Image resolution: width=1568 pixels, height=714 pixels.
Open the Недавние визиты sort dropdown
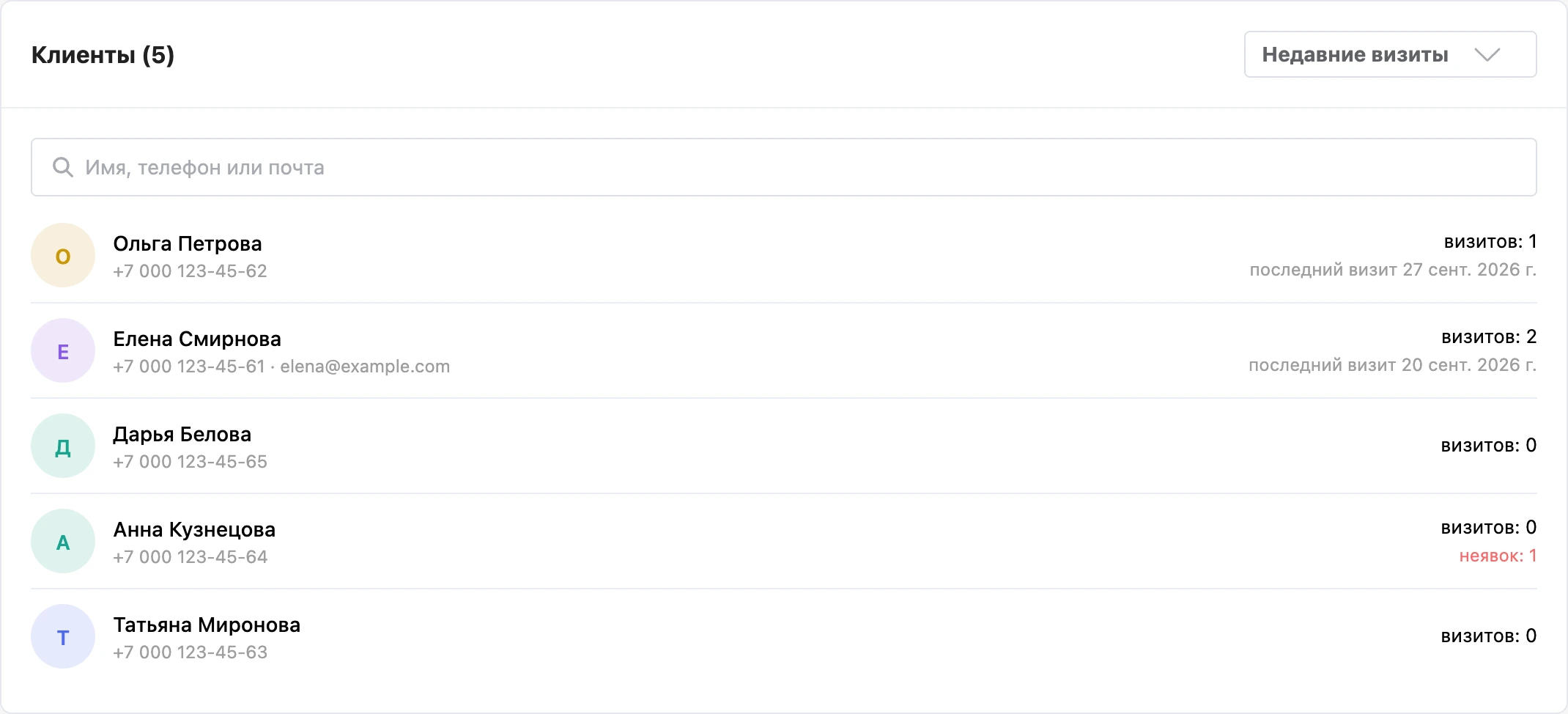pos(1390,54)
